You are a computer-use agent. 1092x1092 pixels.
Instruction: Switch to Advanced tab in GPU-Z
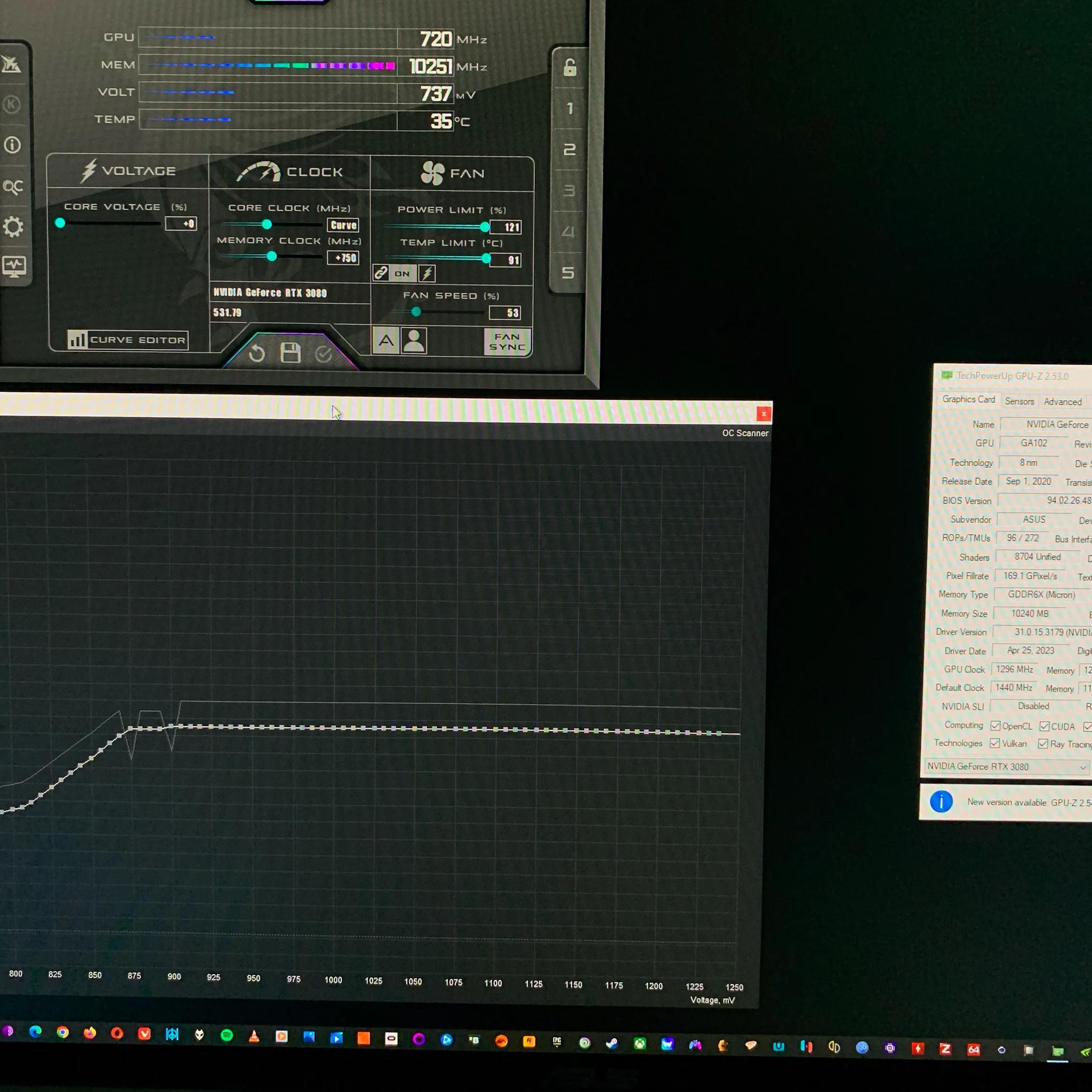pyautogui.click(x=1063, y=402)
